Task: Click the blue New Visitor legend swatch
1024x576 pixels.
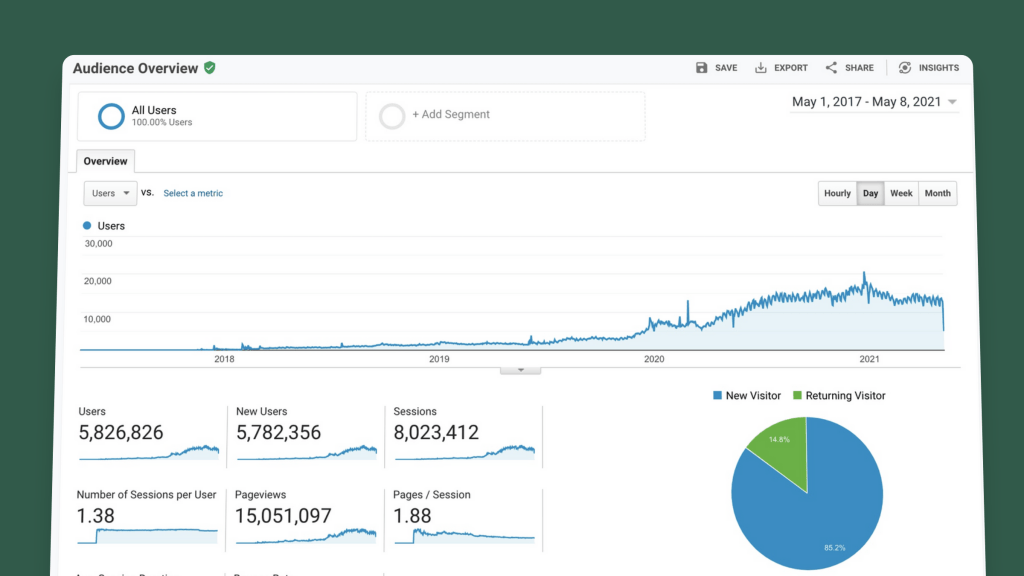Action: pyautogui.click(x=717, y=396)
